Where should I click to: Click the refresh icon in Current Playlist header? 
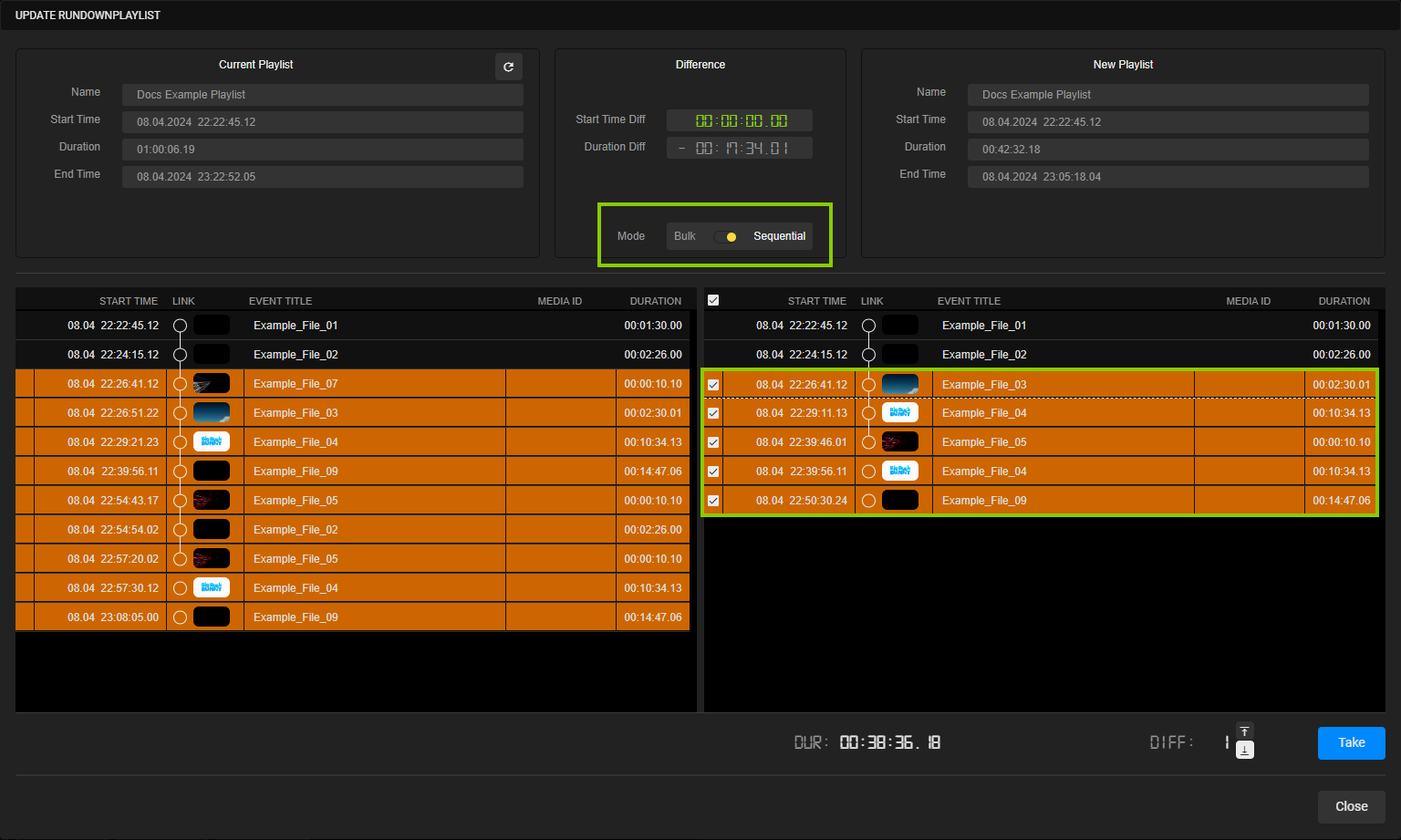coord(509,66)
